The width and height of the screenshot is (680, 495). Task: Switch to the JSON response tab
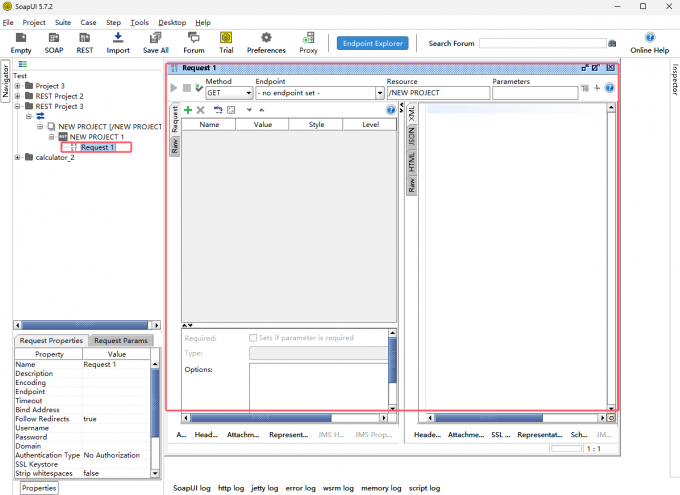[412, 136]
